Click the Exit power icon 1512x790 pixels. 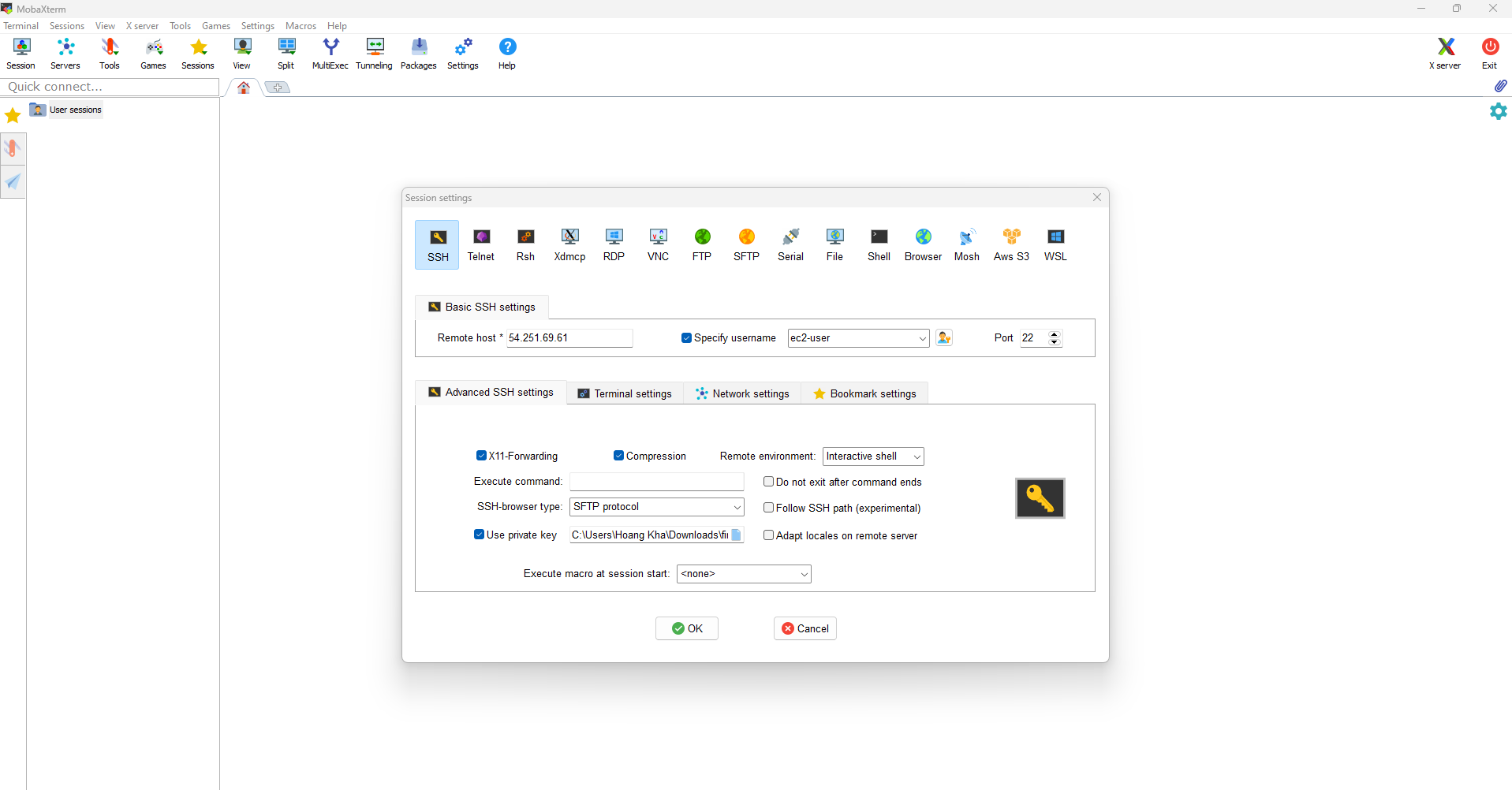click(x=1490, y=54)
